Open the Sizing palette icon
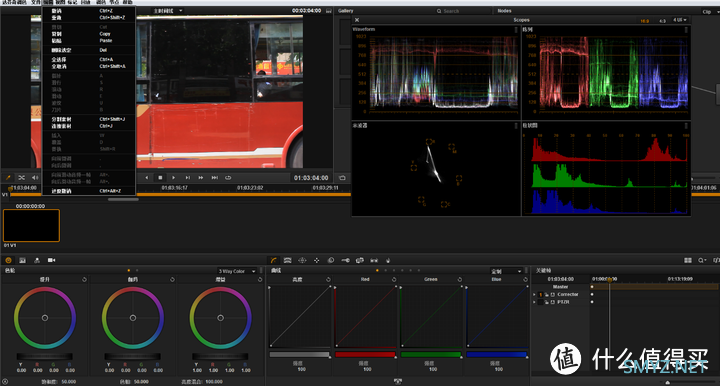 click(360, 260)
